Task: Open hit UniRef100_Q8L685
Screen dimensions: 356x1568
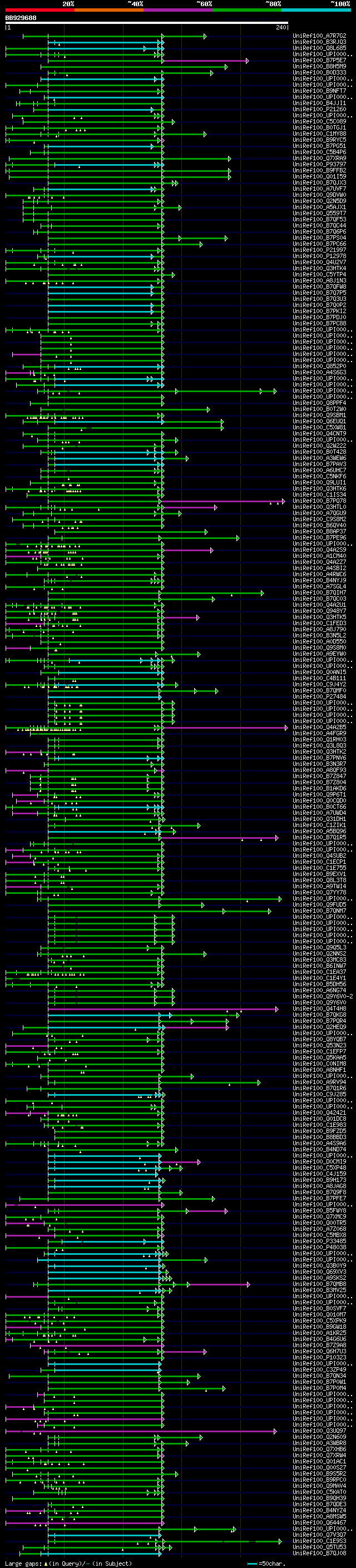Action: click(319, 48)
